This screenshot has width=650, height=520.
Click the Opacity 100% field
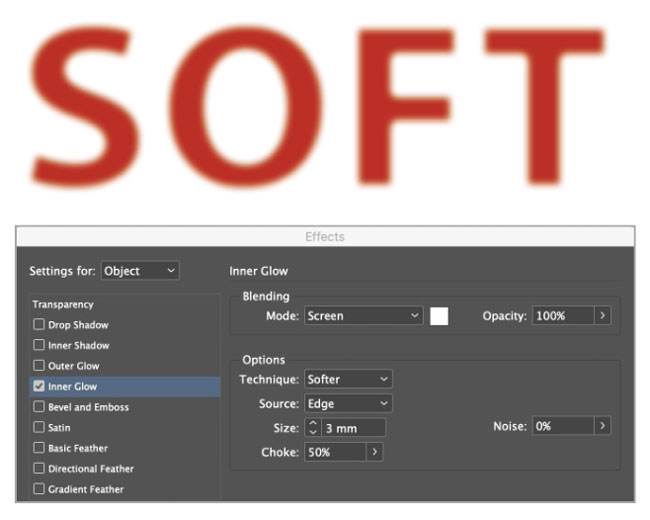[563, 316]
